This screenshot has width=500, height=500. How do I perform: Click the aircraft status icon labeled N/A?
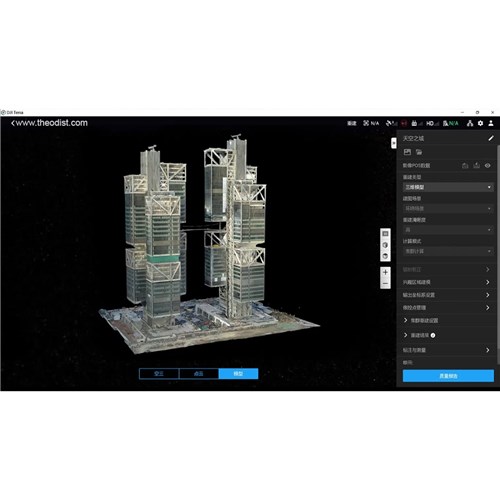coord(371,123)
